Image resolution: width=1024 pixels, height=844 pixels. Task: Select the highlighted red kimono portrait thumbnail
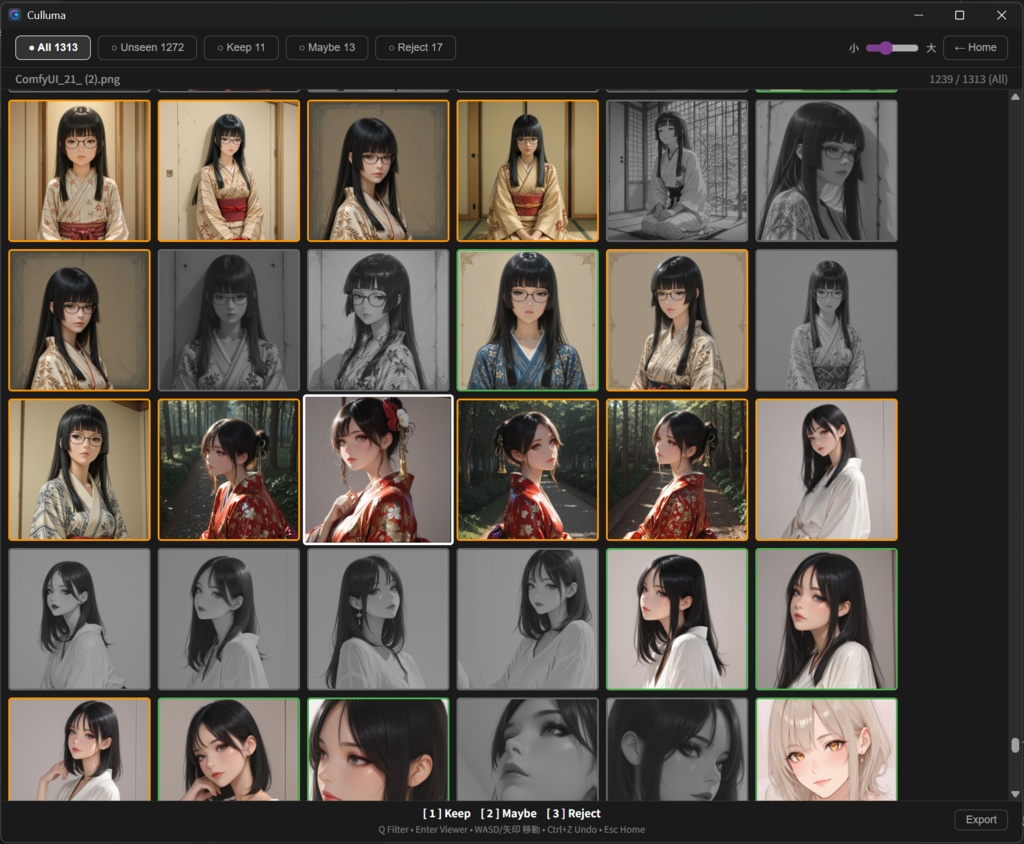378,469
